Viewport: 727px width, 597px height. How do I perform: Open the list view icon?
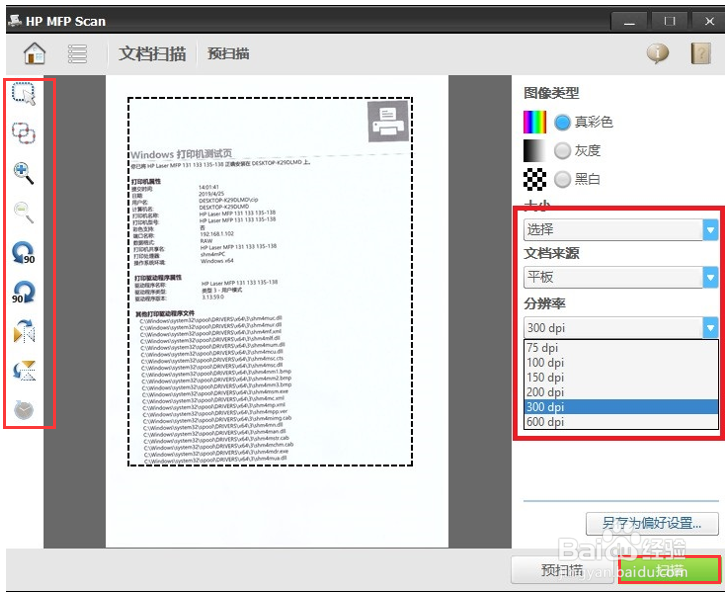[77, 53]
